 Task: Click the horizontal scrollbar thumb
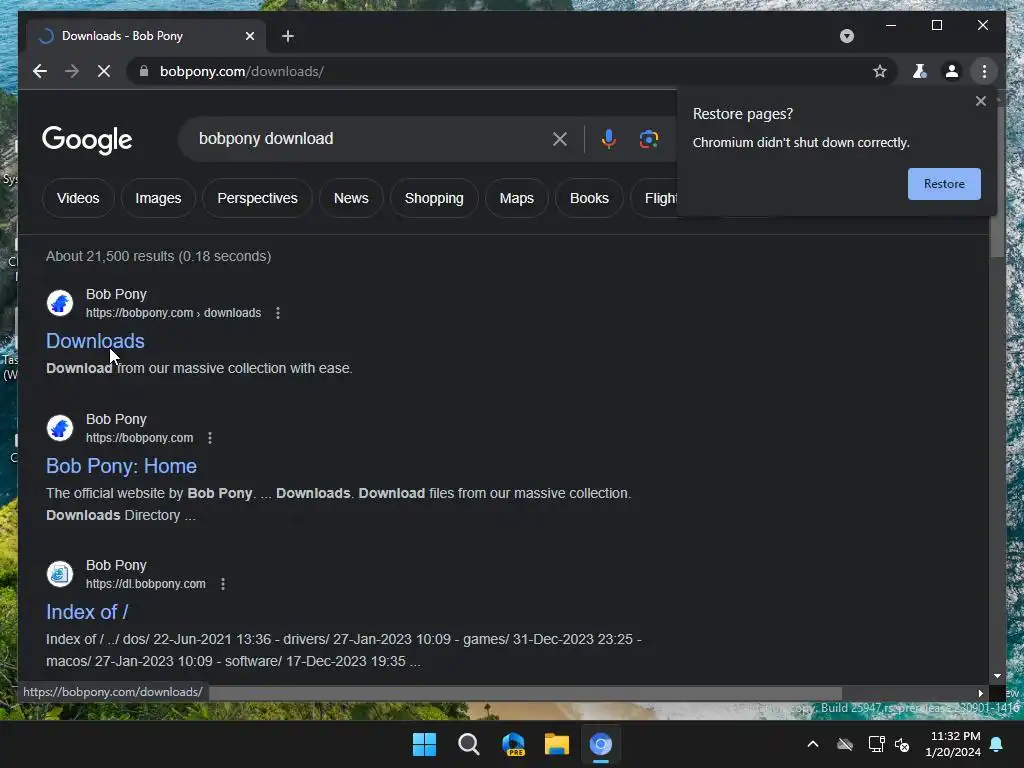(x=526, y=693)
